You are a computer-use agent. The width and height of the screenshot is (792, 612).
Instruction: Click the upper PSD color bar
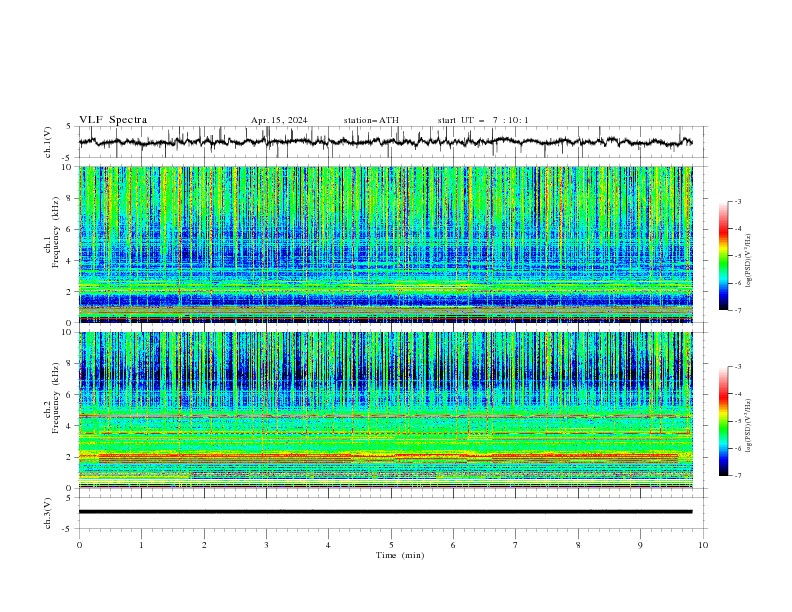pos(723,256)
